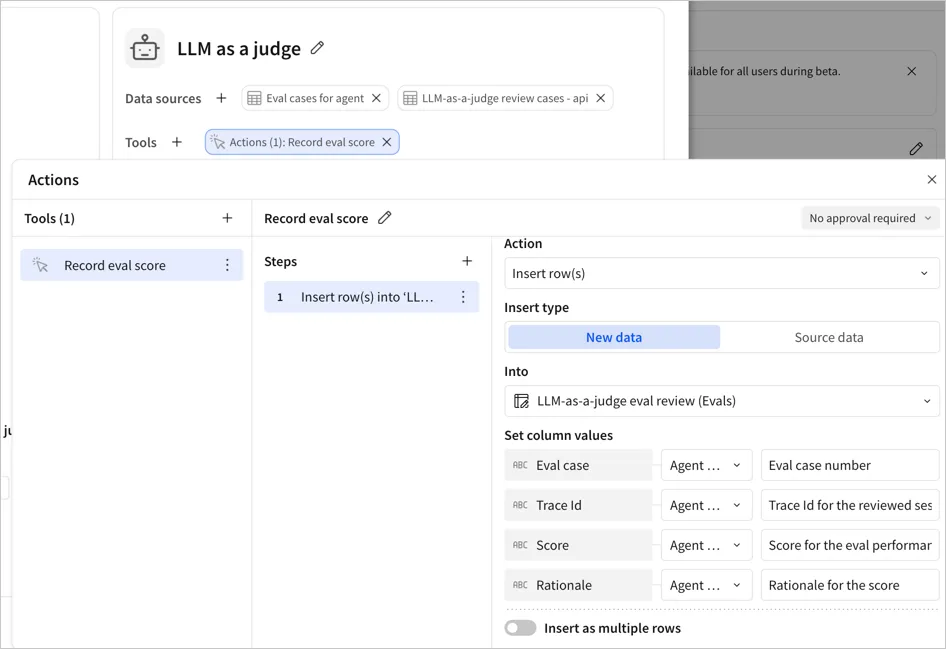Click the 'Set column values' label
946x649 pixels.
click(559, 435)
